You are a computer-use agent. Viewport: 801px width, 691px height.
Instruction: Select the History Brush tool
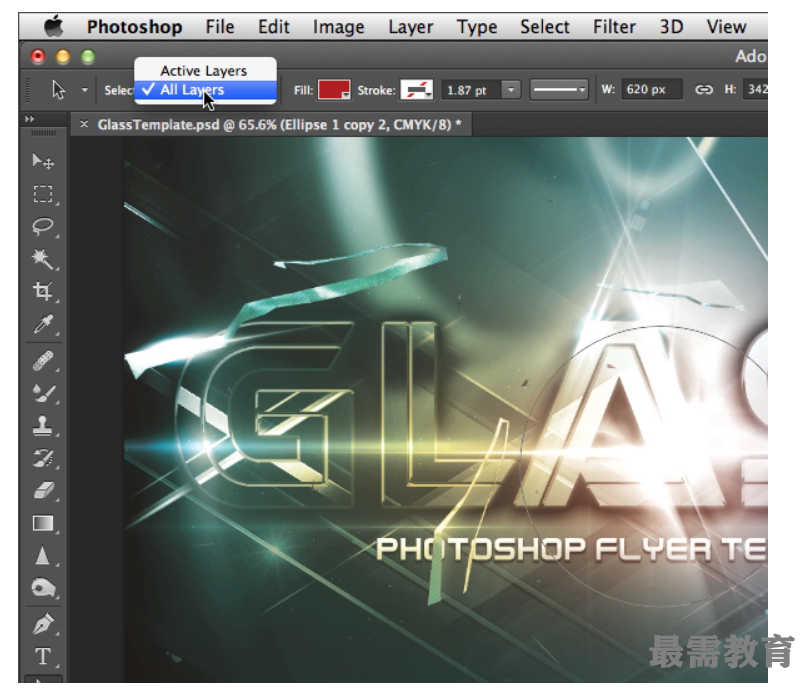coord(43,458)
